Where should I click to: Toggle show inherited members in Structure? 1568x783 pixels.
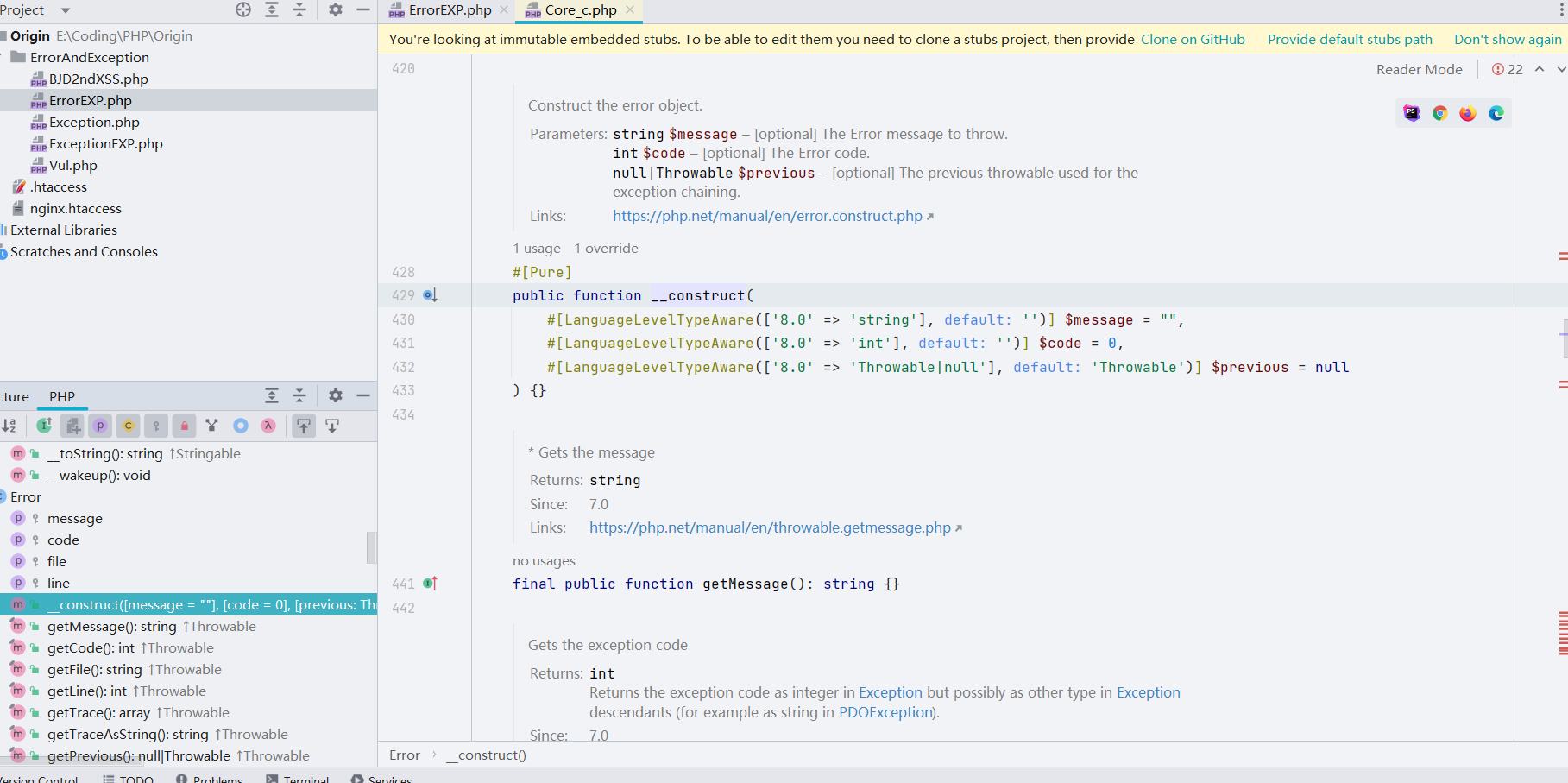(45, 426)
